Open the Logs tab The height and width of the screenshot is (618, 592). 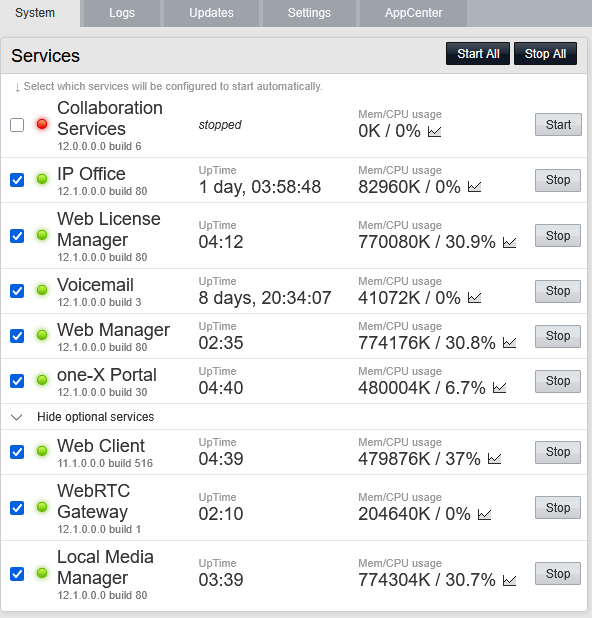pos(122,13)
